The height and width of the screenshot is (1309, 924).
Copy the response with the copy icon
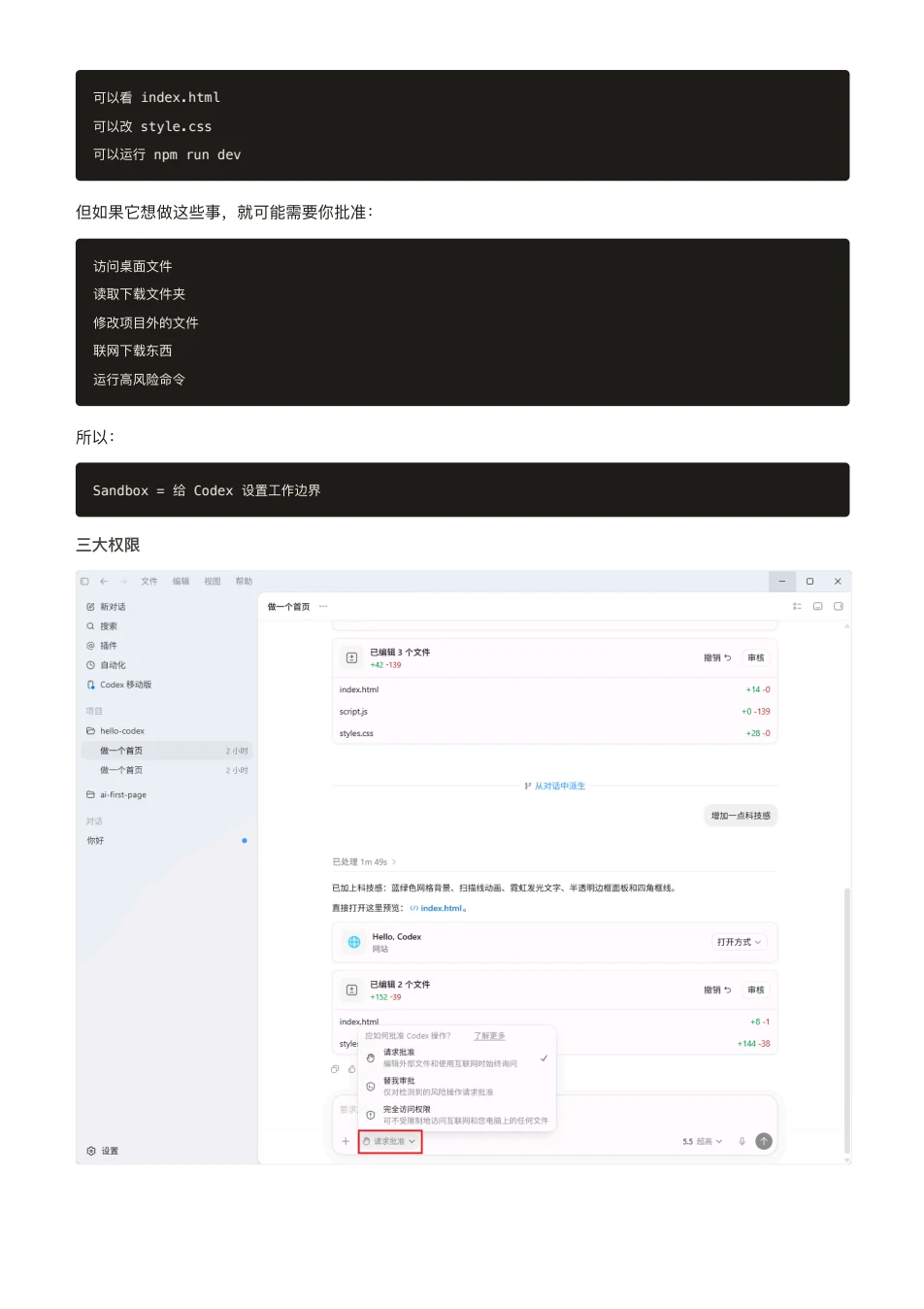coord(335,1069)
